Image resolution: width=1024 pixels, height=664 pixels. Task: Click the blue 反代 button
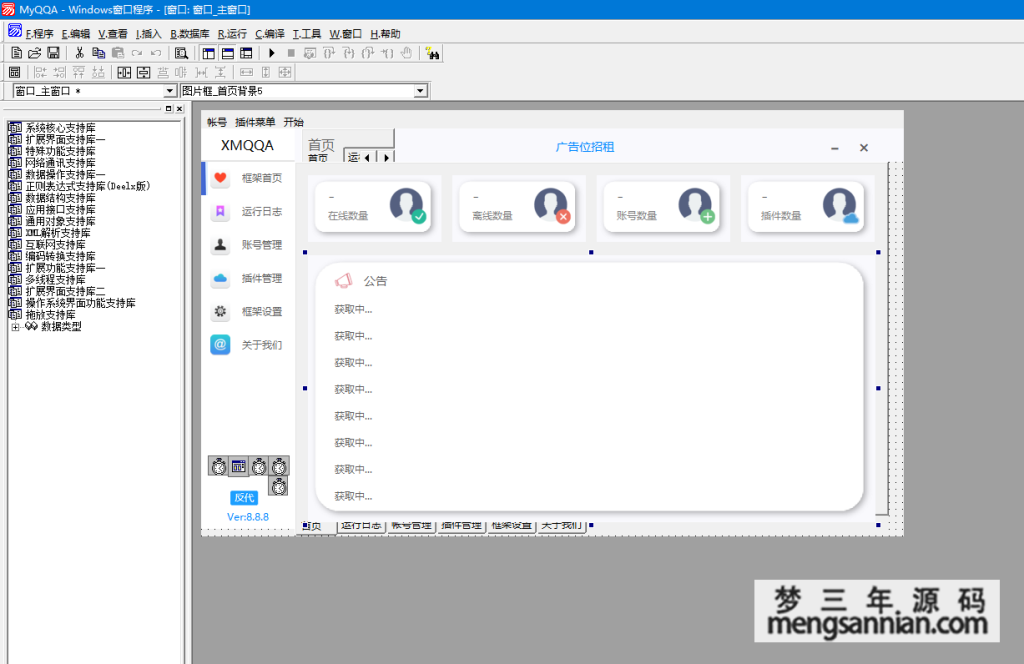point(244,498)
